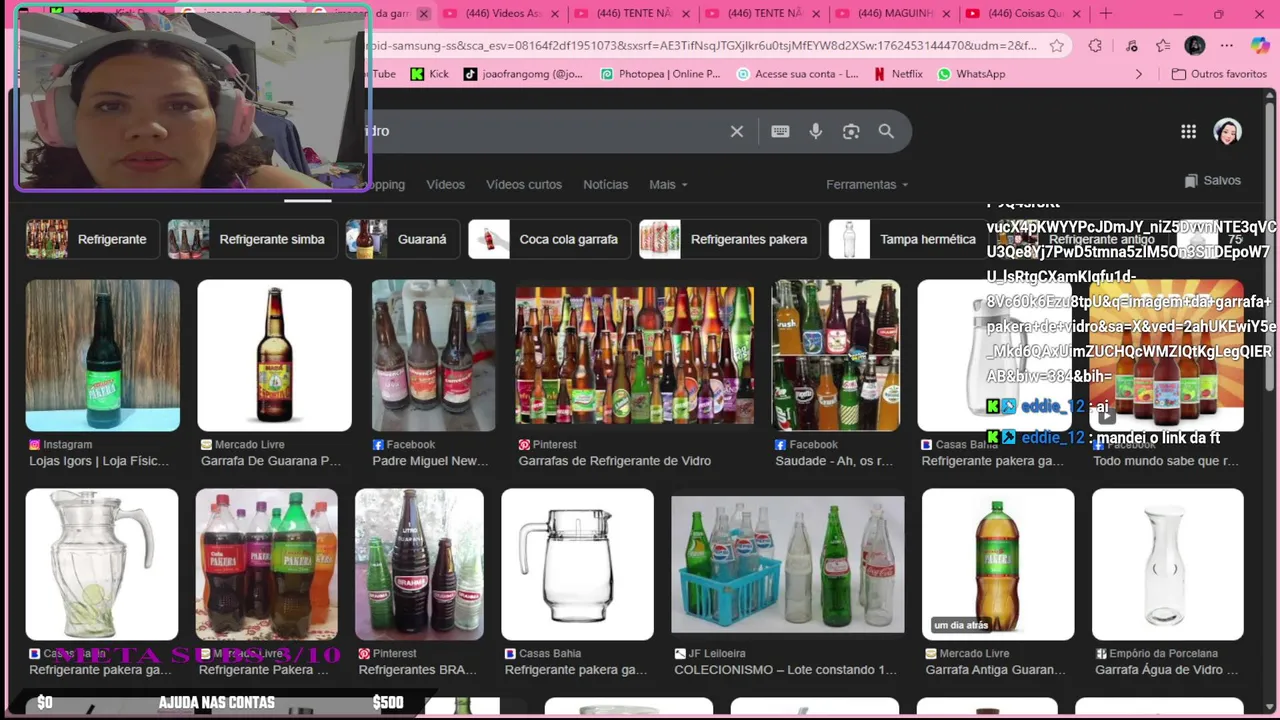Viewport: 1280px width, 720px height.
Task: Expand the hidden bookmarks chevron
Action: click(1138, 74)
